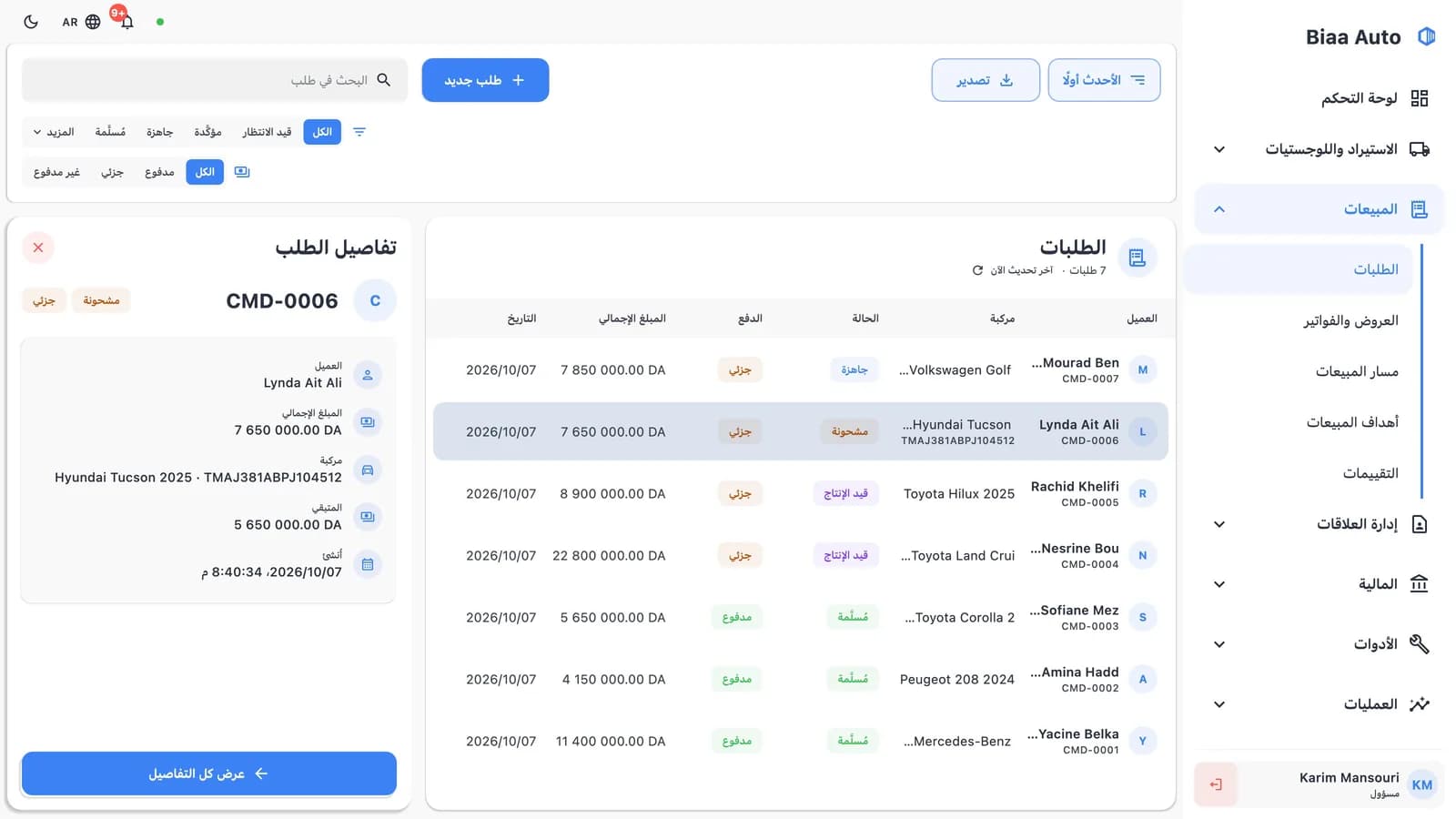Image resolution: width=1456 pixels, height=819 pixels.
Task: Refresh the orders list with the reload icon
Action: 977,270
